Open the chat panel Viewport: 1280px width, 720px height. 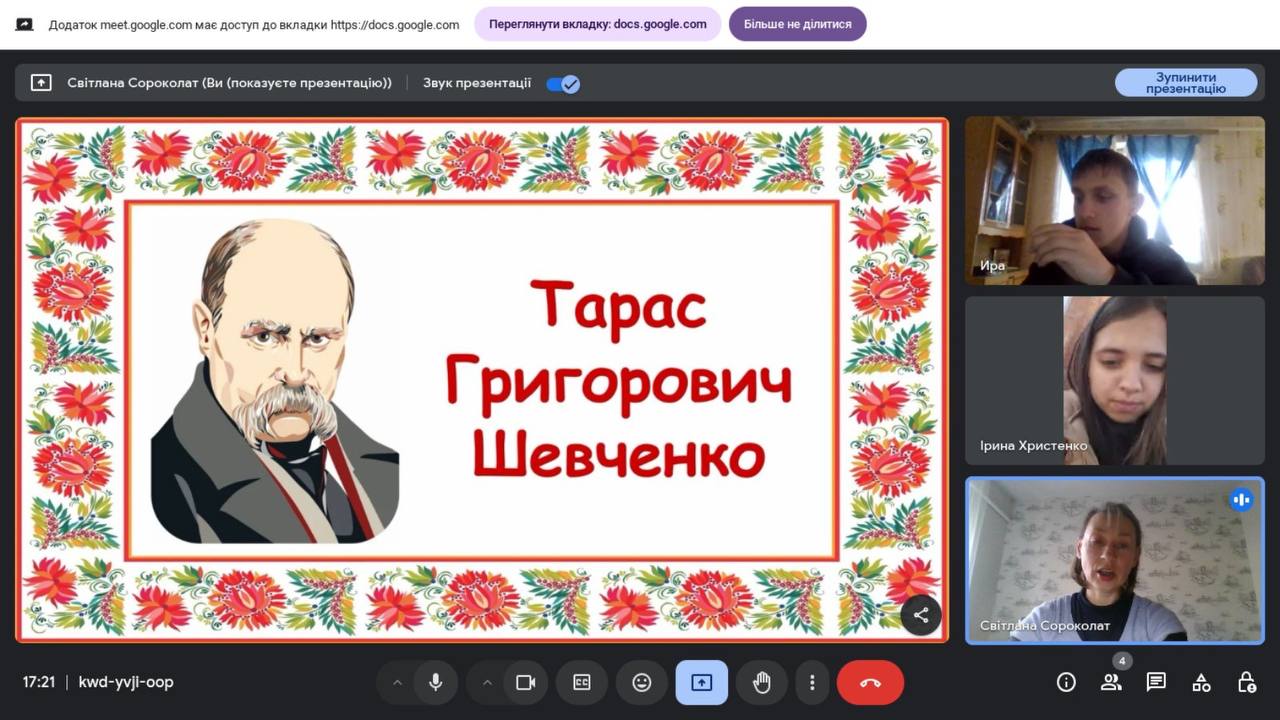(x=1156, y=682)
